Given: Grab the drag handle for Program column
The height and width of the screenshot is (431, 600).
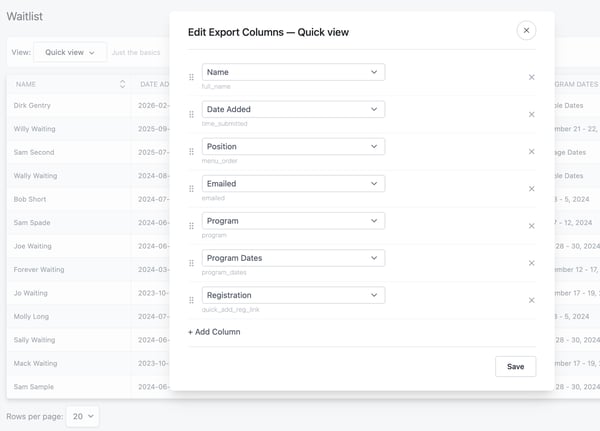Looking at the screenshot, I should point(191,226).
